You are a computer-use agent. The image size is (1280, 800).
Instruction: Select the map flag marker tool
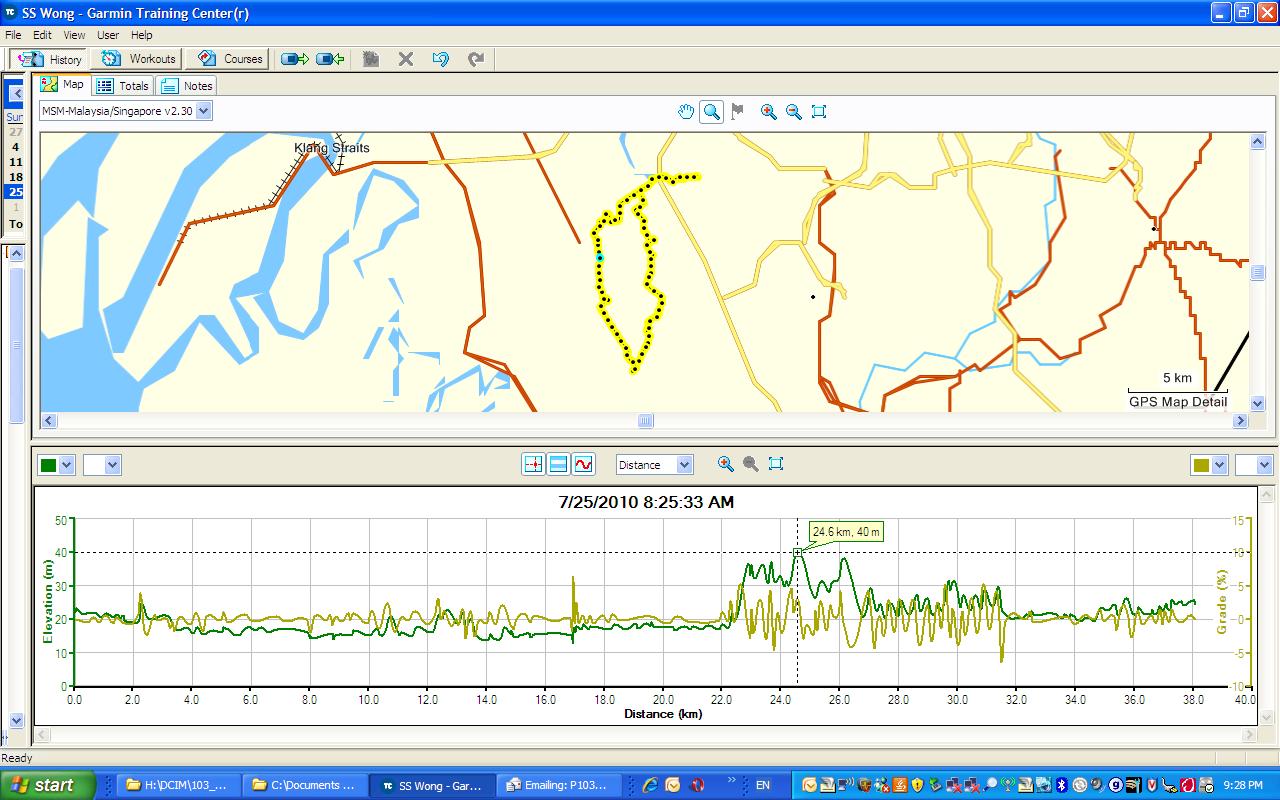click(x=738, y=112)
